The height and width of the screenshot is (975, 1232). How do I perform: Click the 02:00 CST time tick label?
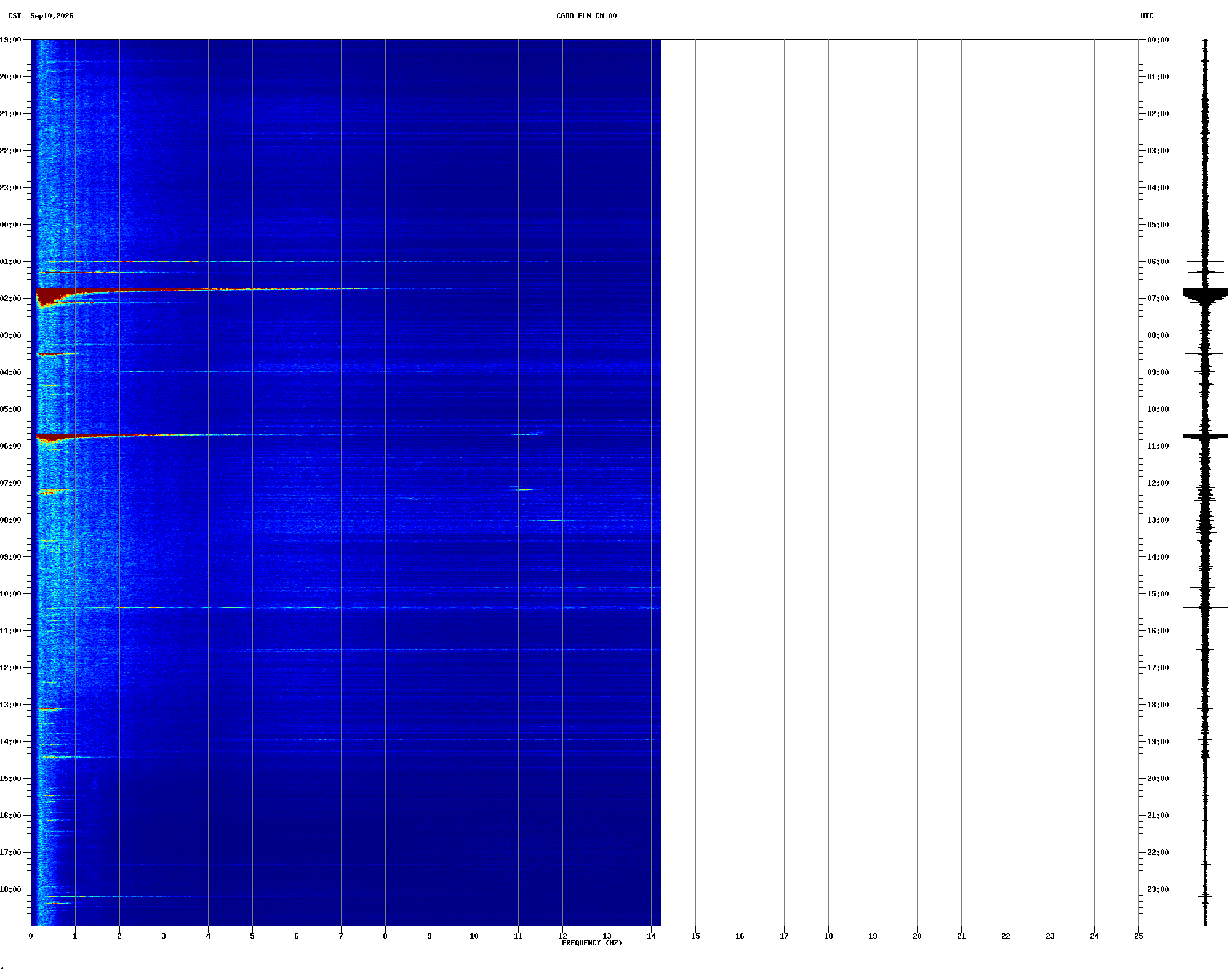tap(10, 299)
